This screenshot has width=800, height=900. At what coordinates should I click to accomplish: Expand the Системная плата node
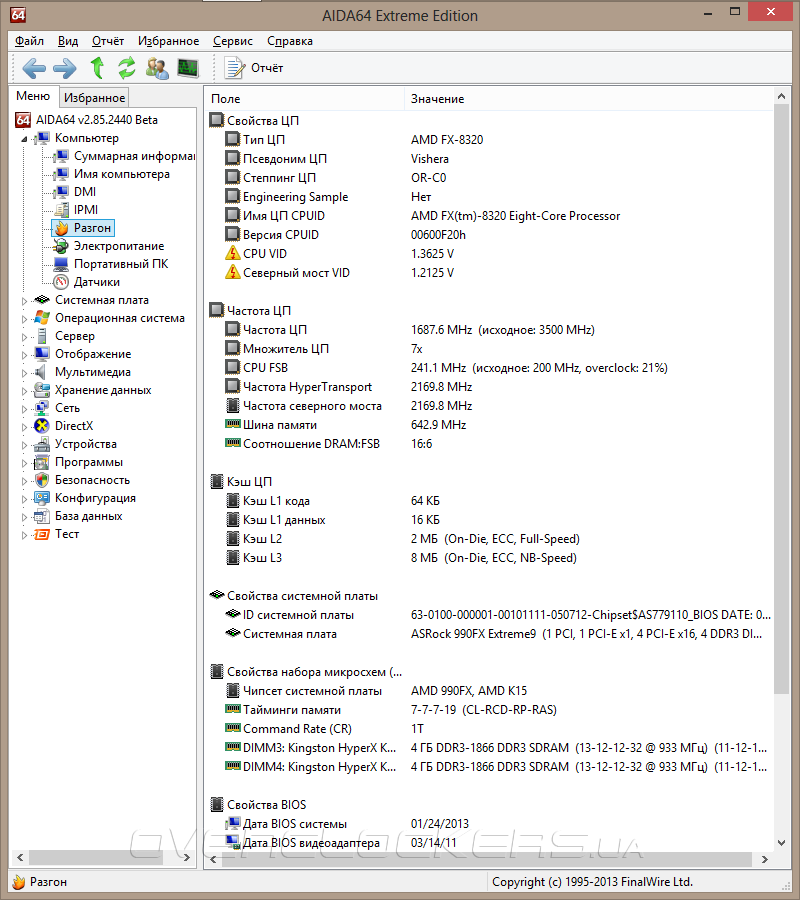24,300
